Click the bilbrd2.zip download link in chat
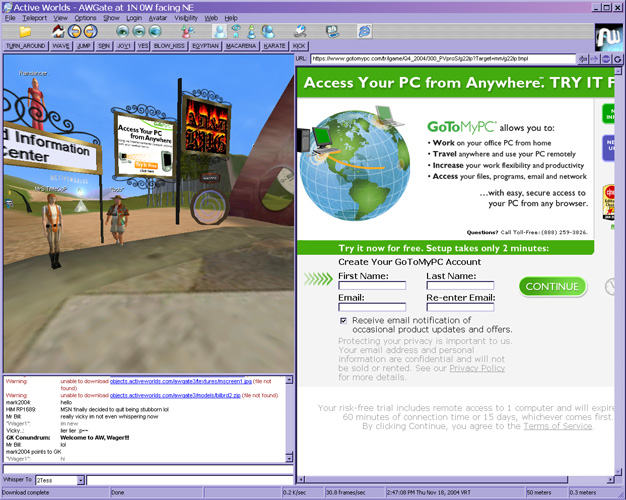The image size is (626, 500). pos(175,395)
